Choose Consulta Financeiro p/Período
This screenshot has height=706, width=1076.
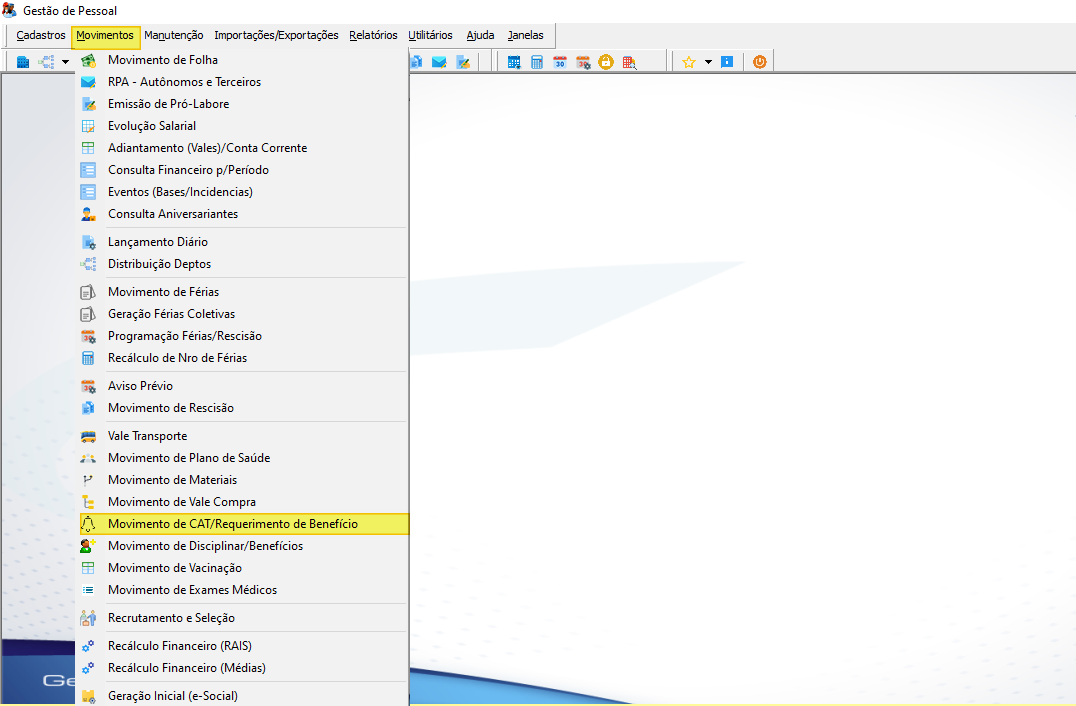pos(243,169)
